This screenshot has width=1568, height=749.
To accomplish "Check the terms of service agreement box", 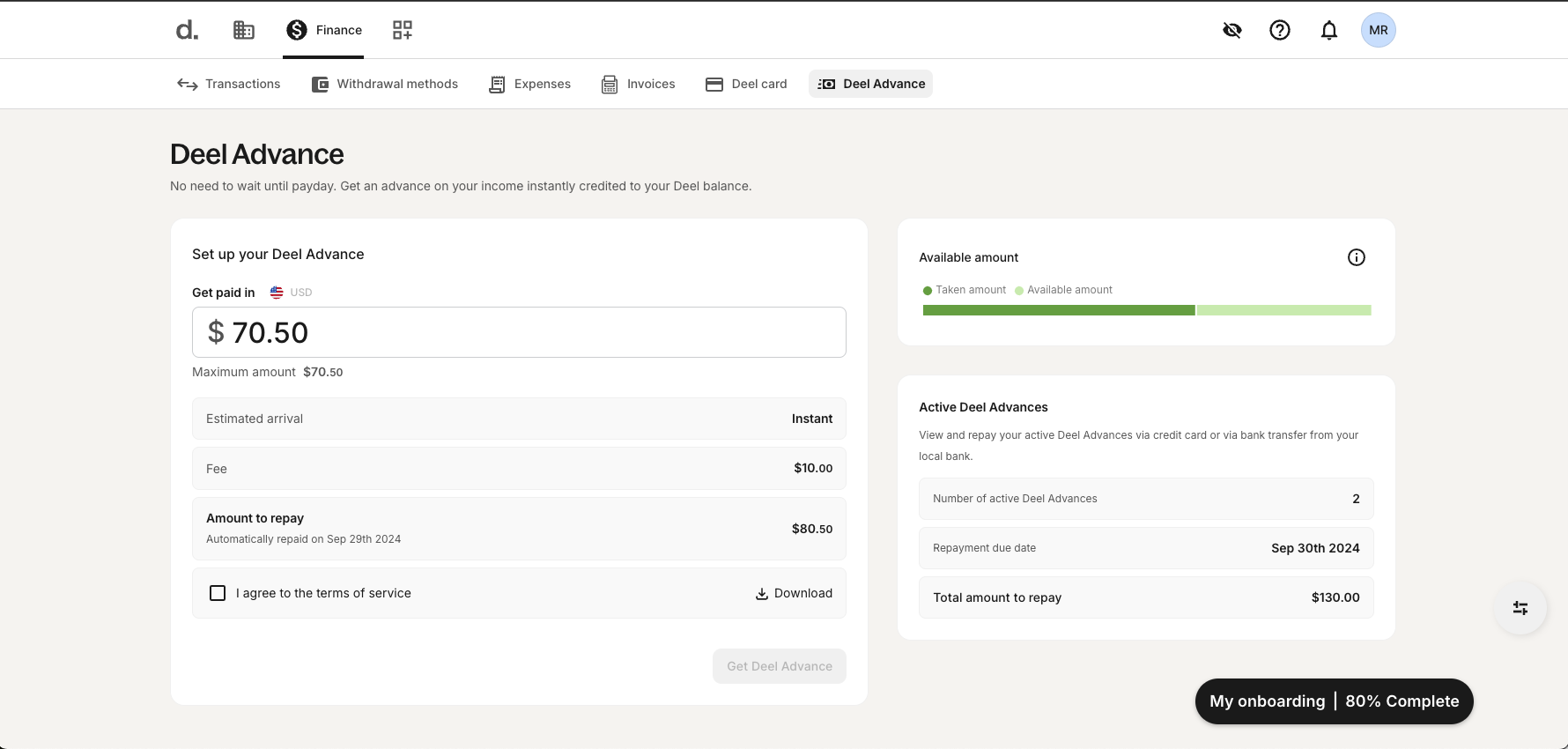I will (x=218, y=593).
